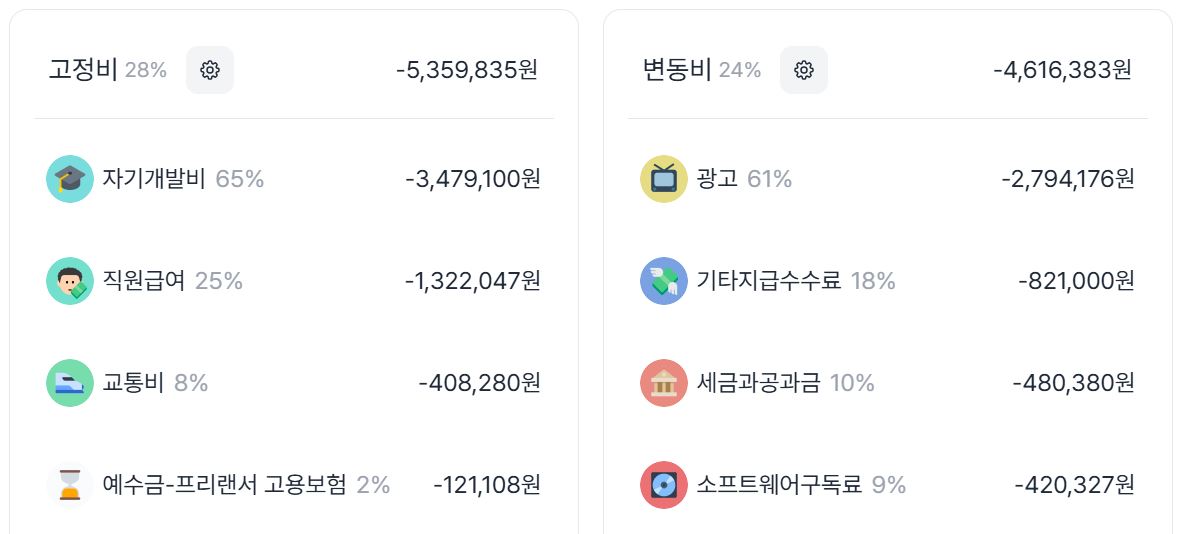Click the 고정비 total -5,359,835원
Image resolution: width=1179 pixels, height=534 pixels.
coord(467,70)
